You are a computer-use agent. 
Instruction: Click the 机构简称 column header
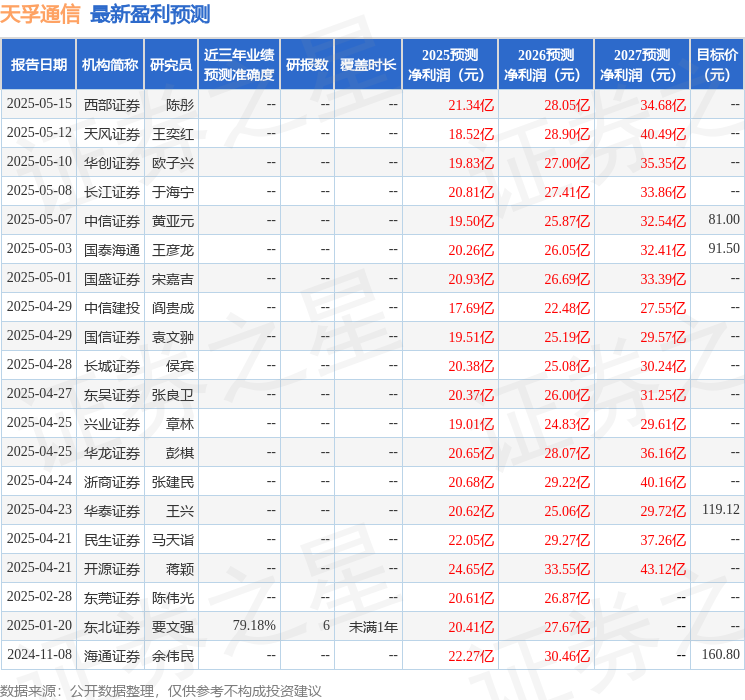(110, 64)
